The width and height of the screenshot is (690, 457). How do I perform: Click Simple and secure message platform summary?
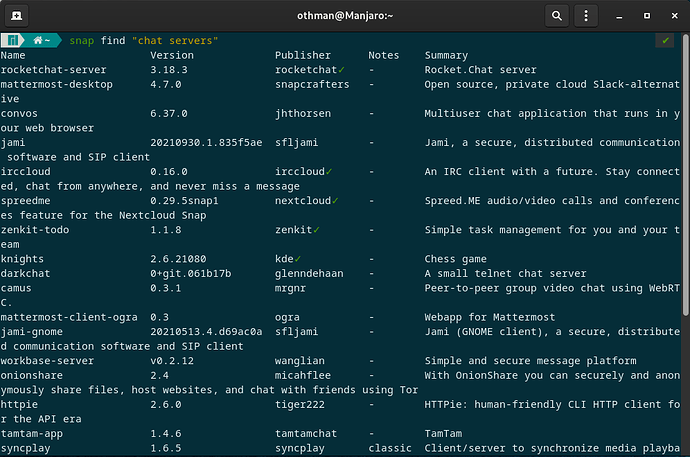point(530,361)
